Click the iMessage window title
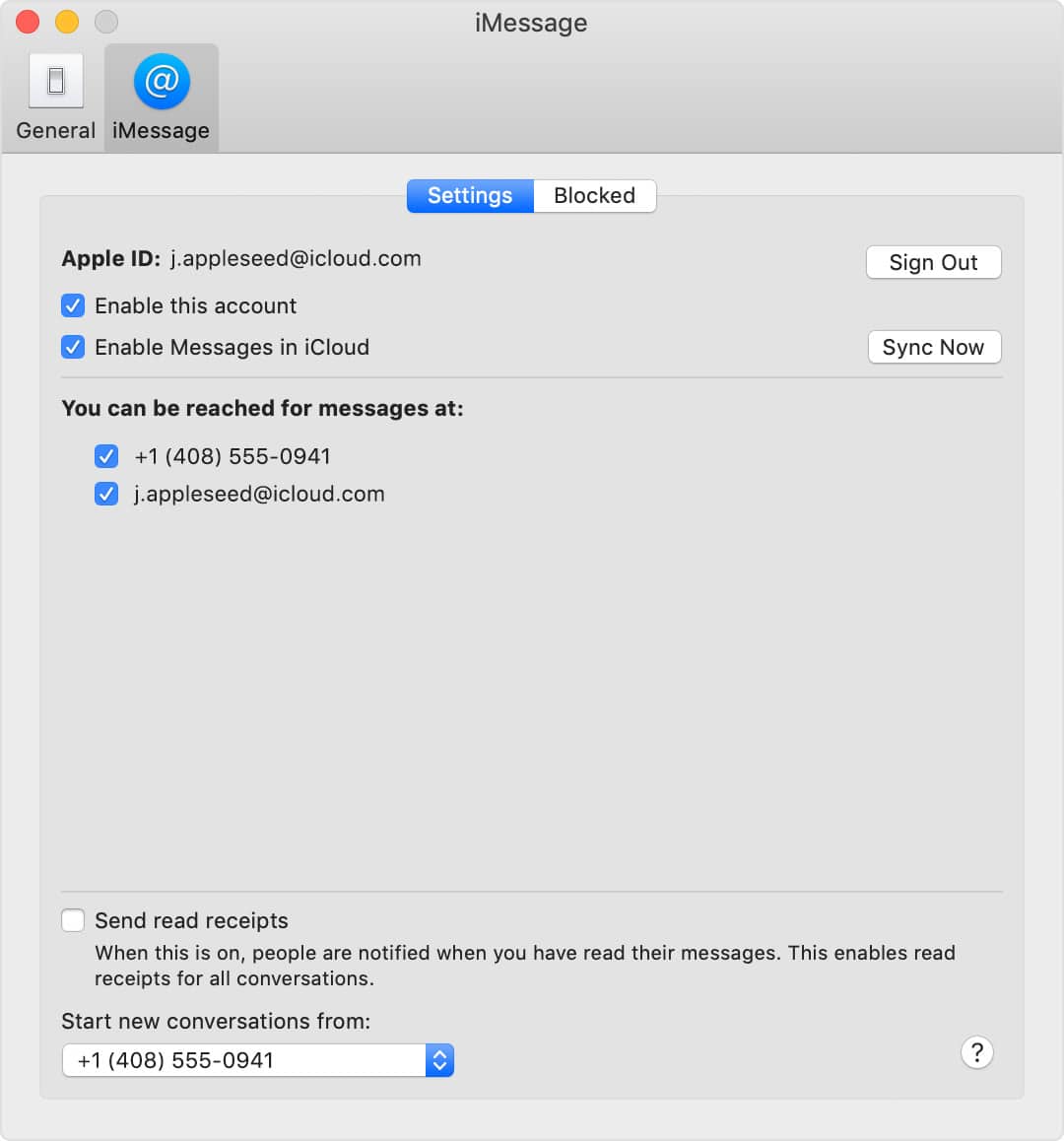1064x1141 pixels. 530,22
